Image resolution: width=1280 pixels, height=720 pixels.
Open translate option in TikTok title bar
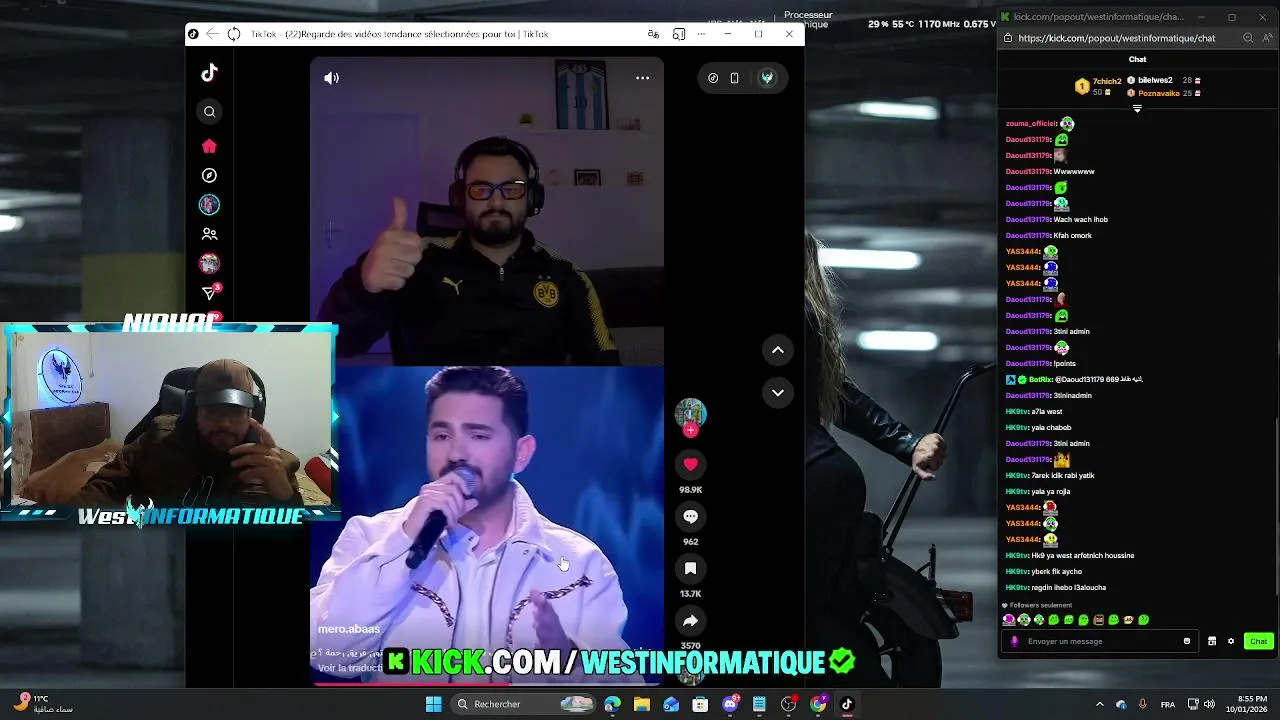653,34
